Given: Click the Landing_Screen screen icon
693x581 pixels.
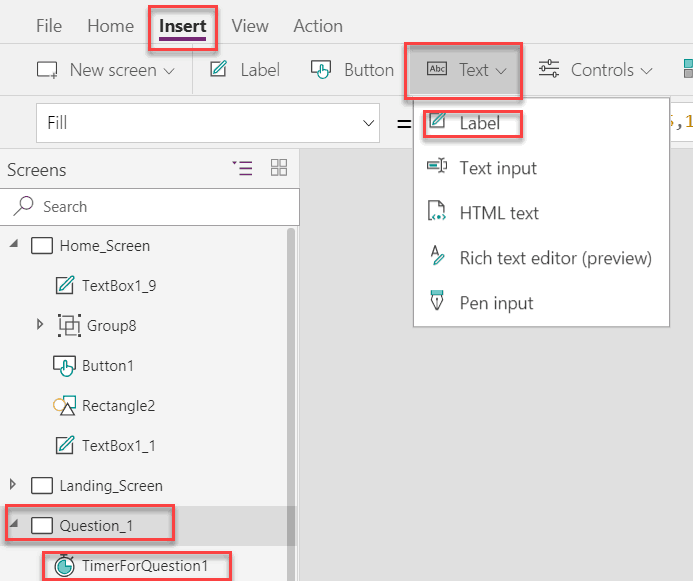Looking at the screenshot, I should [x=42, y=485].
